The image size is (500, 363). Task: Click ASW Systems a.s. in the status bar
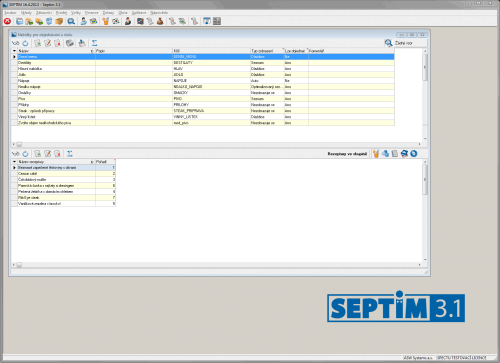pos(418,358)
